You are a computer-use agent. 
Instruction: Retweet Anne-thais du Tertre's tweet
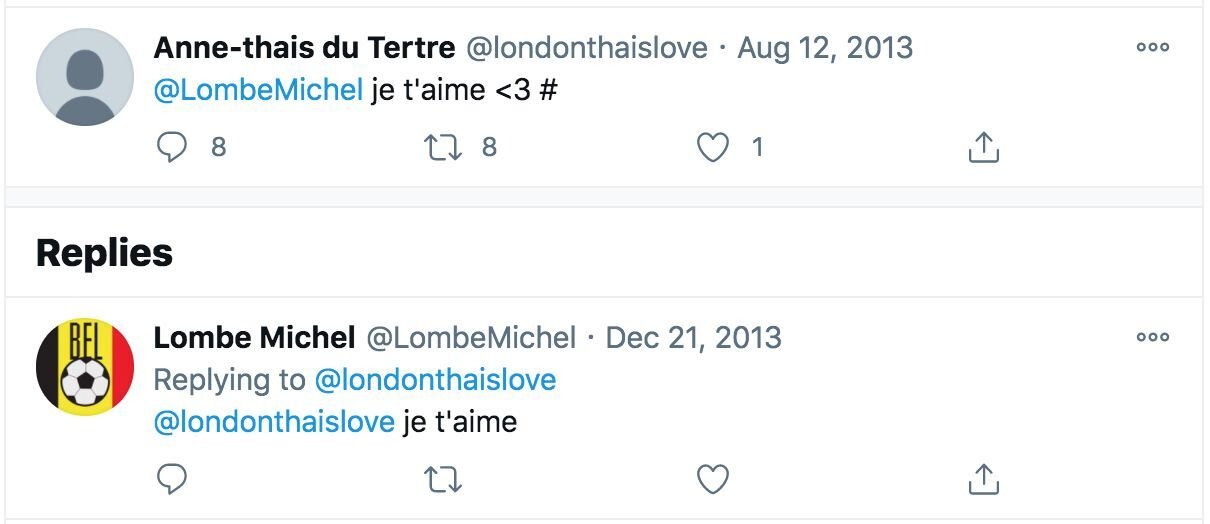point(442,148)
